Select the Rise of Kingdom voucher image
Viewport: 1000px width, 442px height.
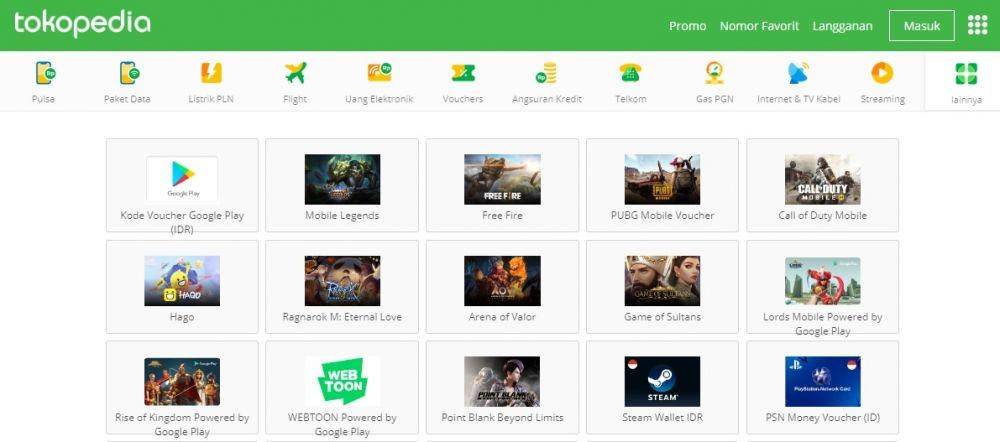click(x=182, y=381)
